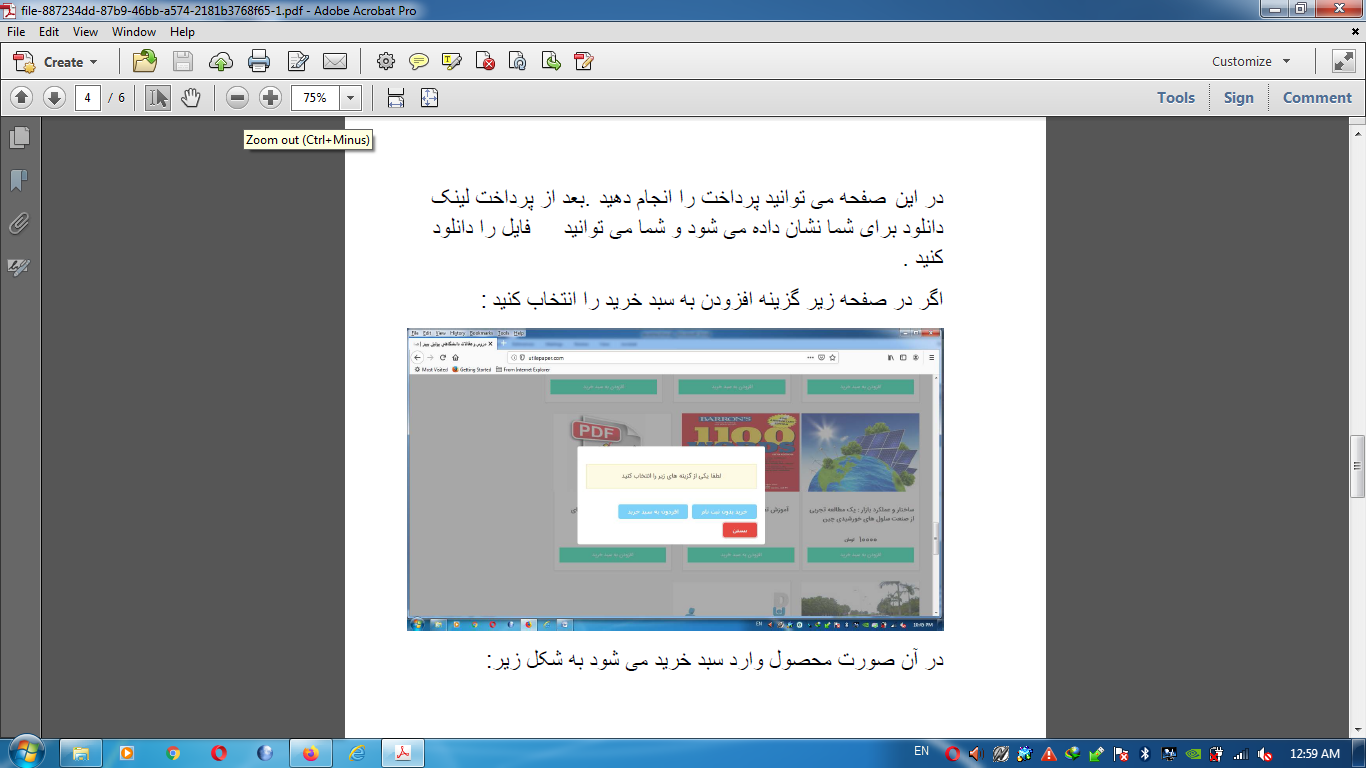Select the Highlight text tool

click(451, 62)
